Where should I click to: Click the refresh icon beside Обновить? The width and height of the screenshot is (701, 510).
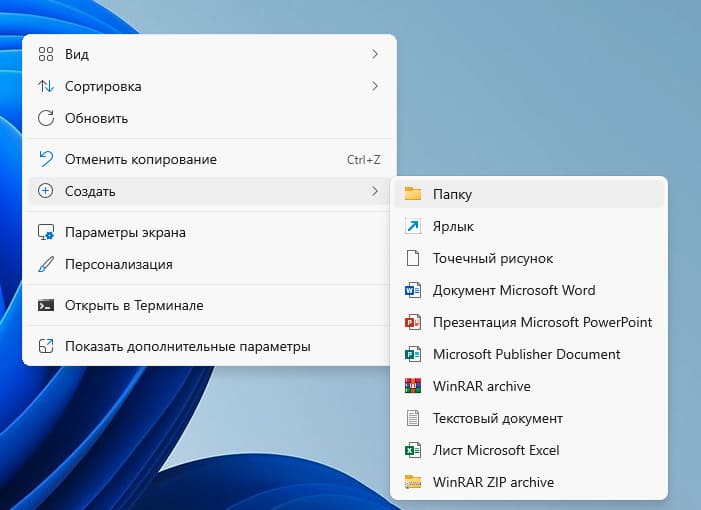[46, 118]
